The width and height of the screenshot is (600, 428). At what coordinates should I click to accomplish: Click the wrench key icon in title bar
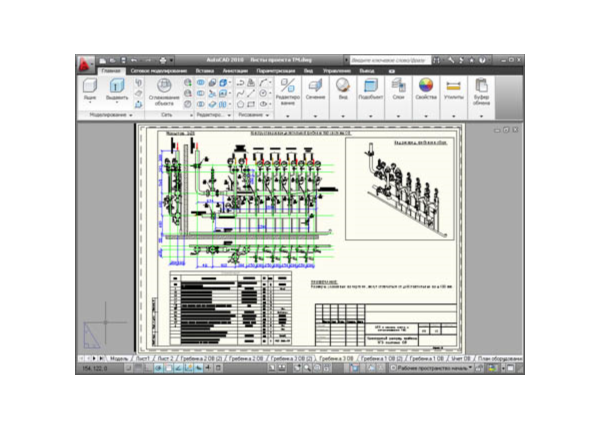(452, 60)
